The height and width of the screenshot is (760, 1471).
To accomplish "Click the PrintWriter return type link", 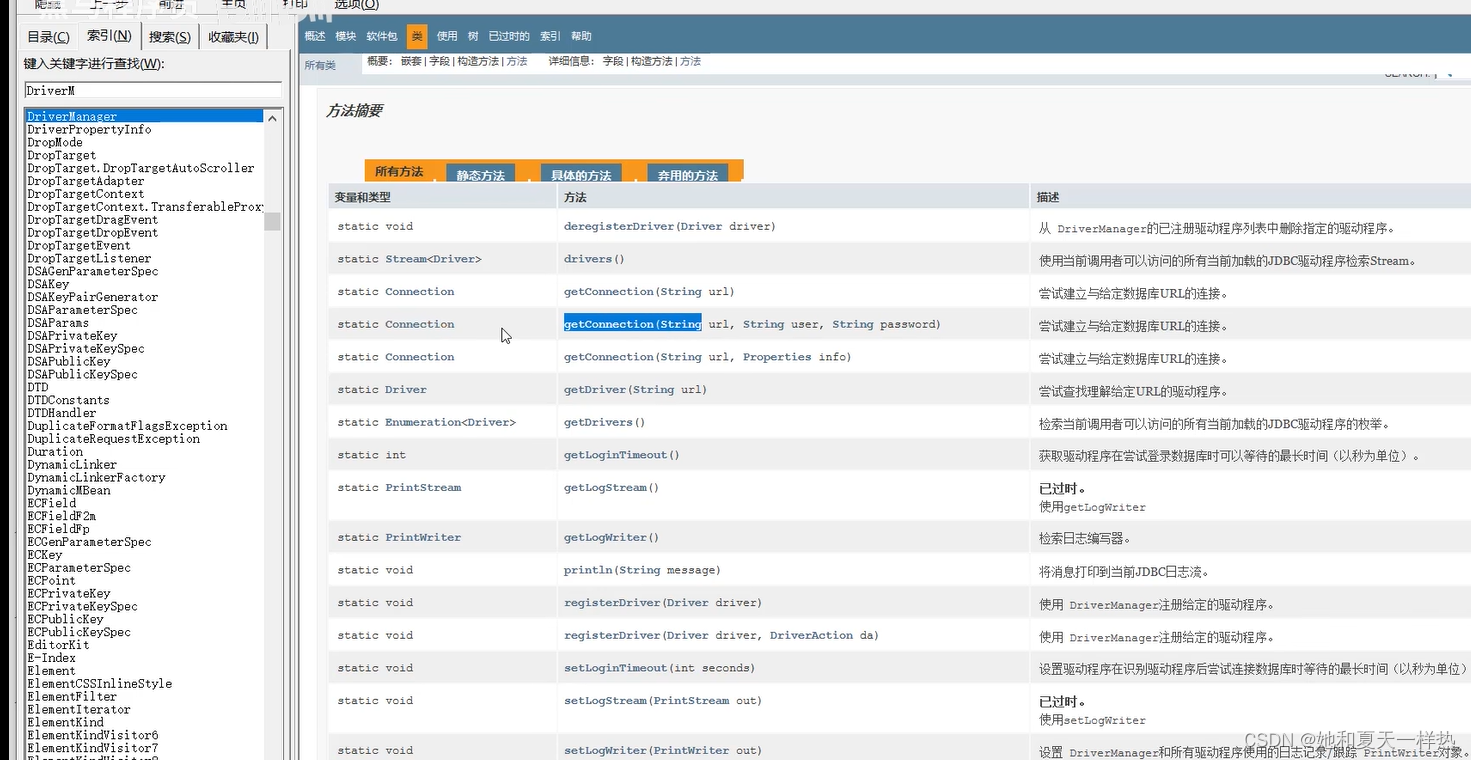I will 423,538.
